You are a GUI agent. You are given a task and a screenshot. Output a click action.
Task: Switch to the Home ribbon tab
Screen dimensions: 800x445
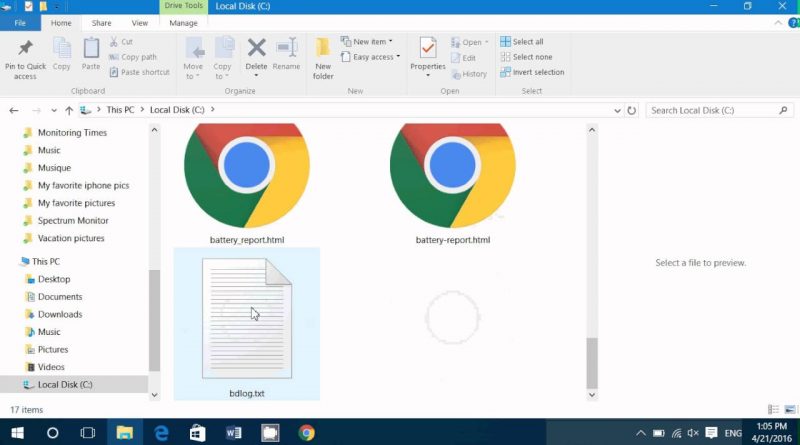[61, 23]
